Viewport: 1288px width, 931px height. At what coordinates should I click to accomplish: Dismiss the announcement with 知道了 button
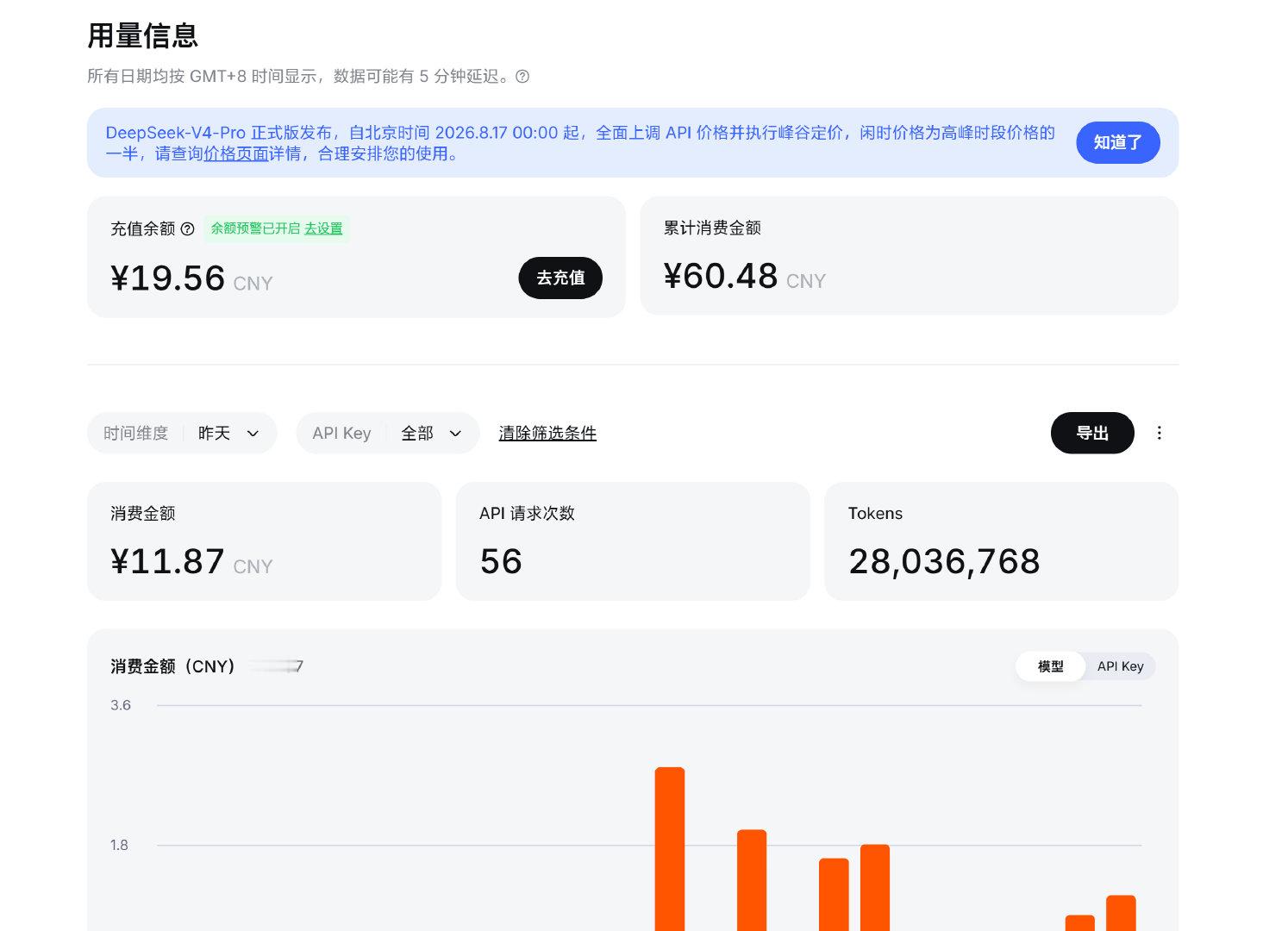click(x=1117, y=142)
